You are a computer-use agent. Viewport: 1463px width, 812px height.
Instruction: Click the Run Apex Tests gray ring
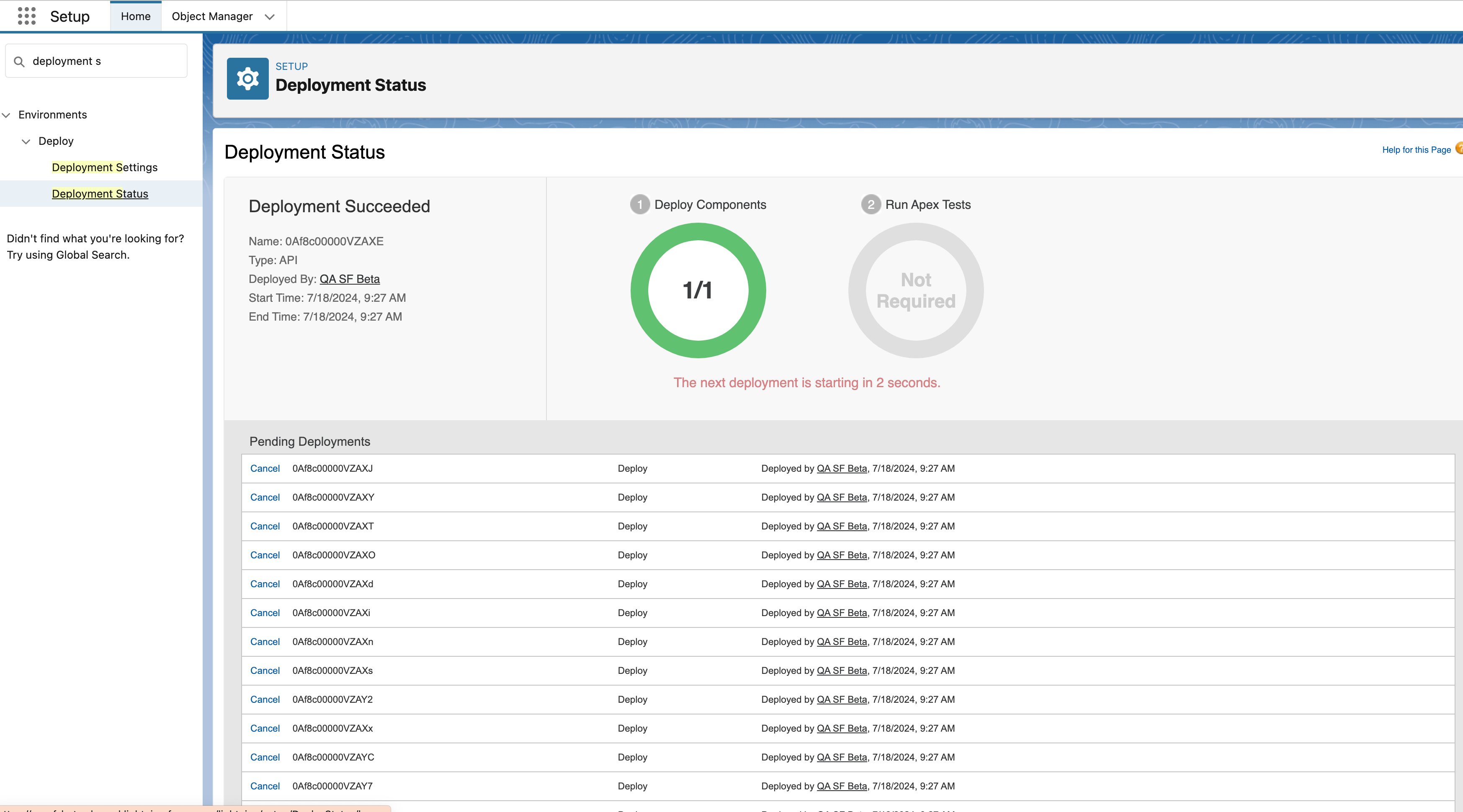pyautogui.click(x=915, y=290)
